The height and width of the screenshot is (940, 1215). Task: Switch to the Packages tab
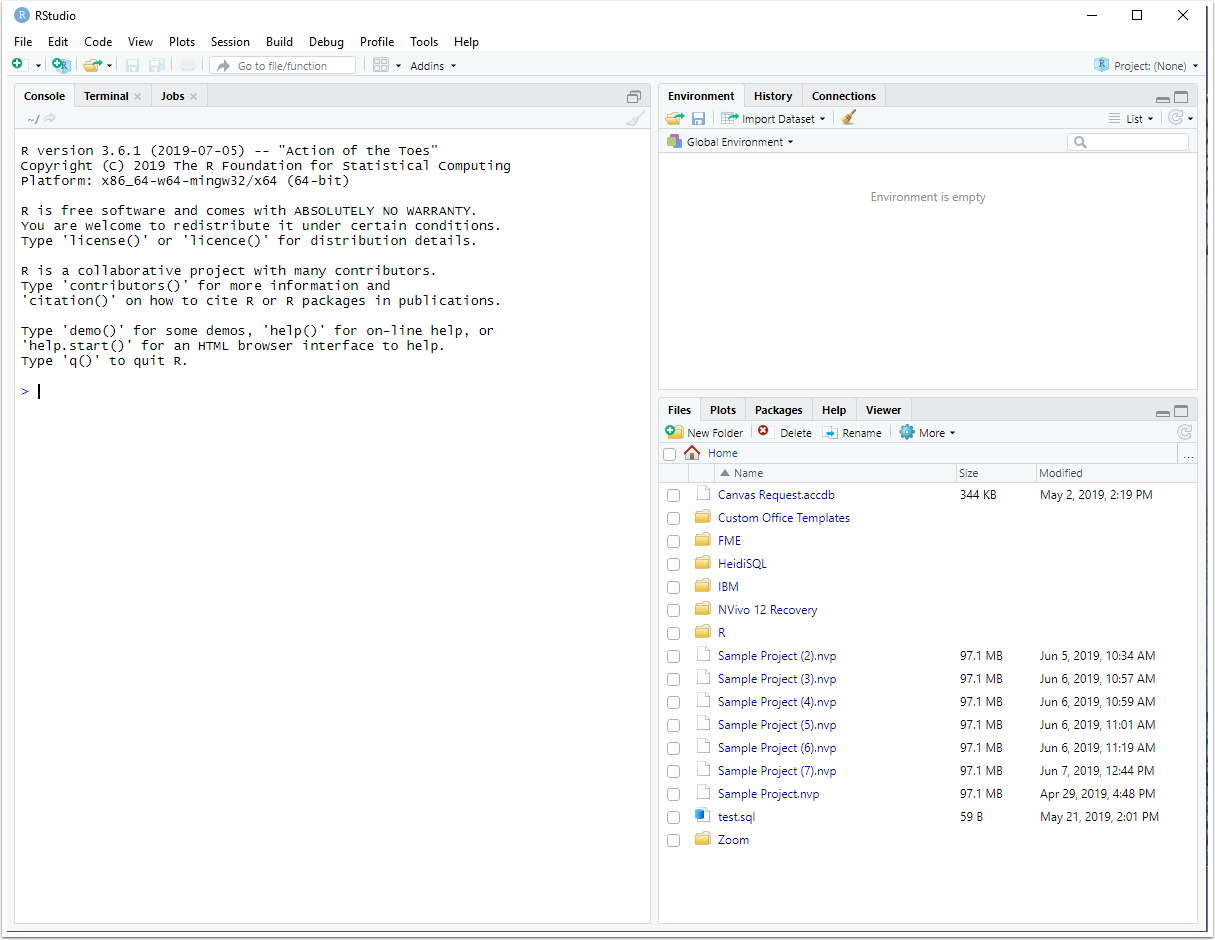click(778, 410)
